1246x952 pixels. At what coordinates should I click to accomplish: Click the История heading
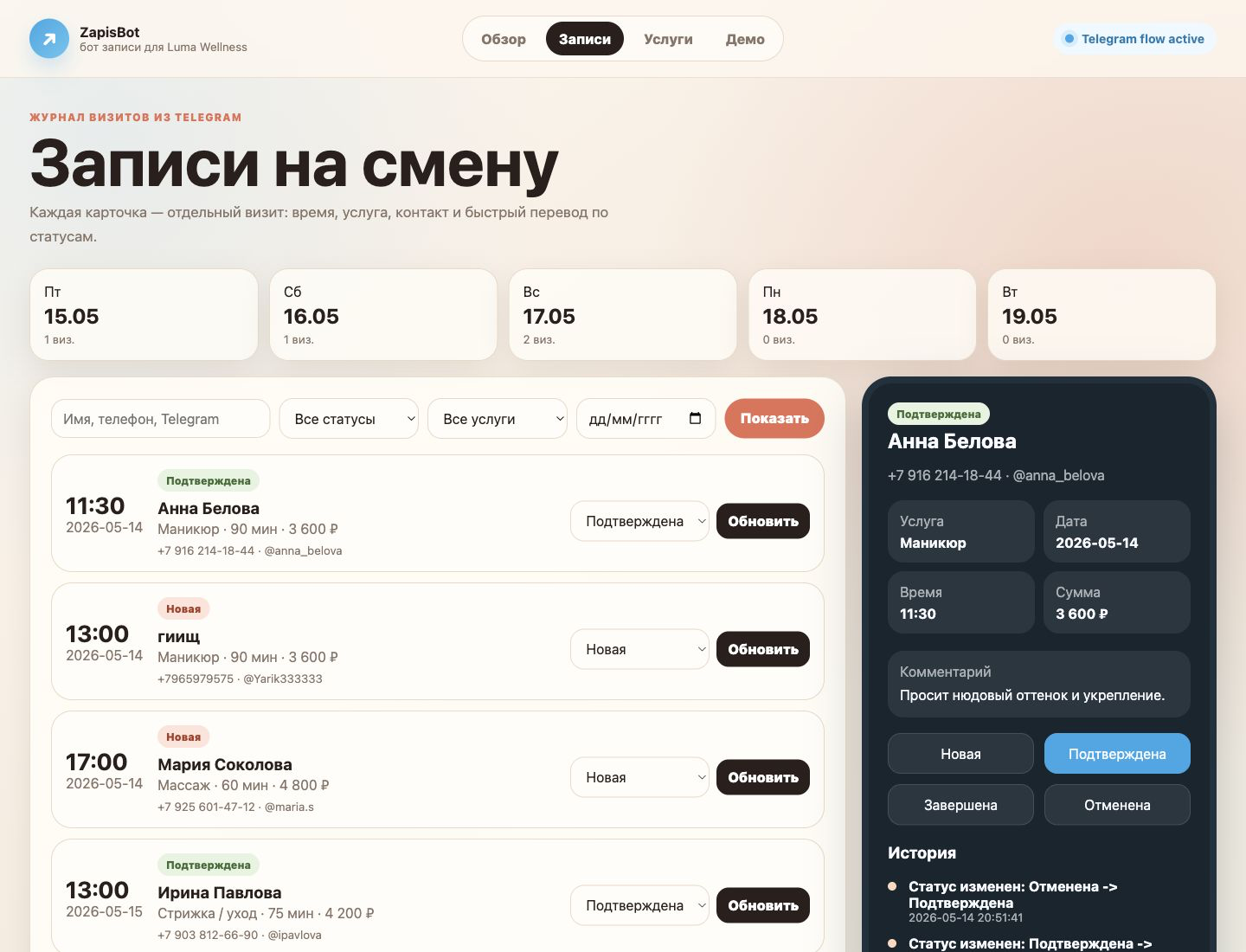[922, 853]
